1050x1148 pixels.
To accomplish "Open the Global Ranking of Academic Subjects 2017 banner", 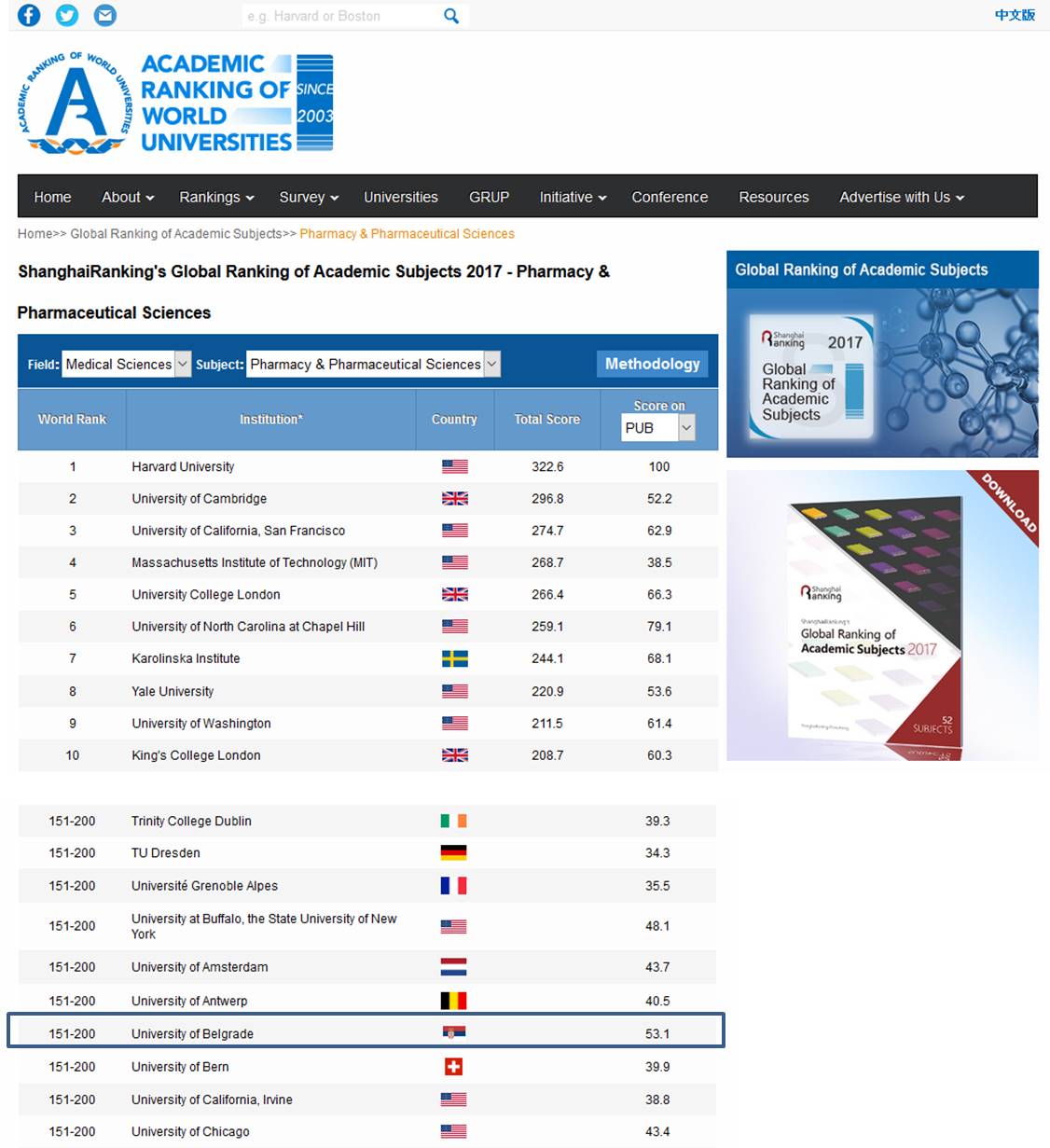I will coord(882,354).
